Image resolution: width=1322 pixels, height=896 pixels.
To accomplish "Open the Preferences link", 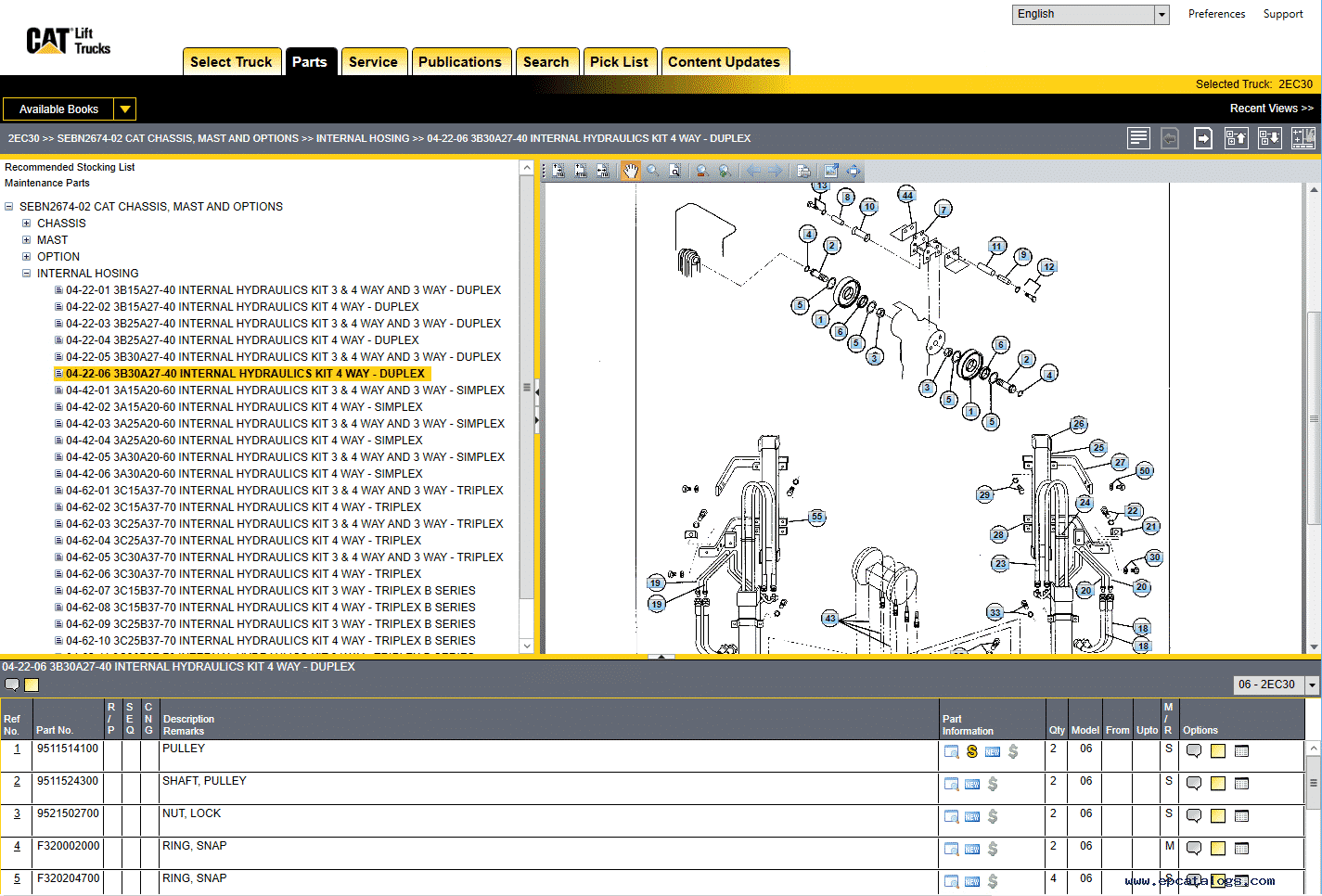I will pos(1216,14).
